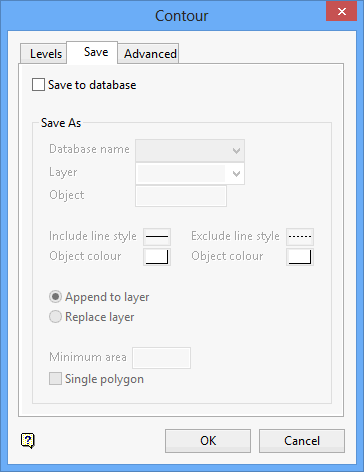The width and height of the screenshot is (364, 472).
Task: Switch to the Levels tab
Action: tap(44, 53)
